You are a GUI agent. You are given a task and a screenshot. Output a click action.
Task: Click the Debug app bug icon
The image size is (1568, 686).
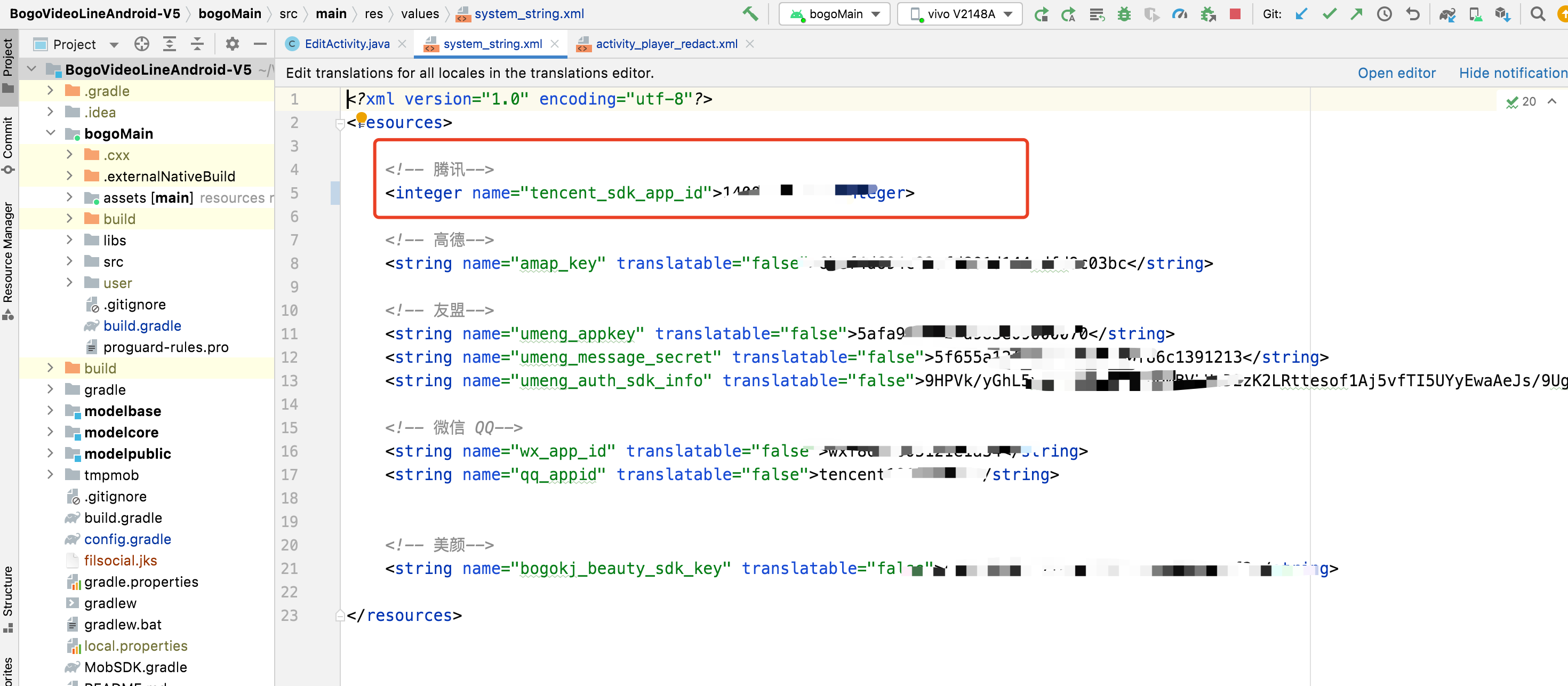1124,13
